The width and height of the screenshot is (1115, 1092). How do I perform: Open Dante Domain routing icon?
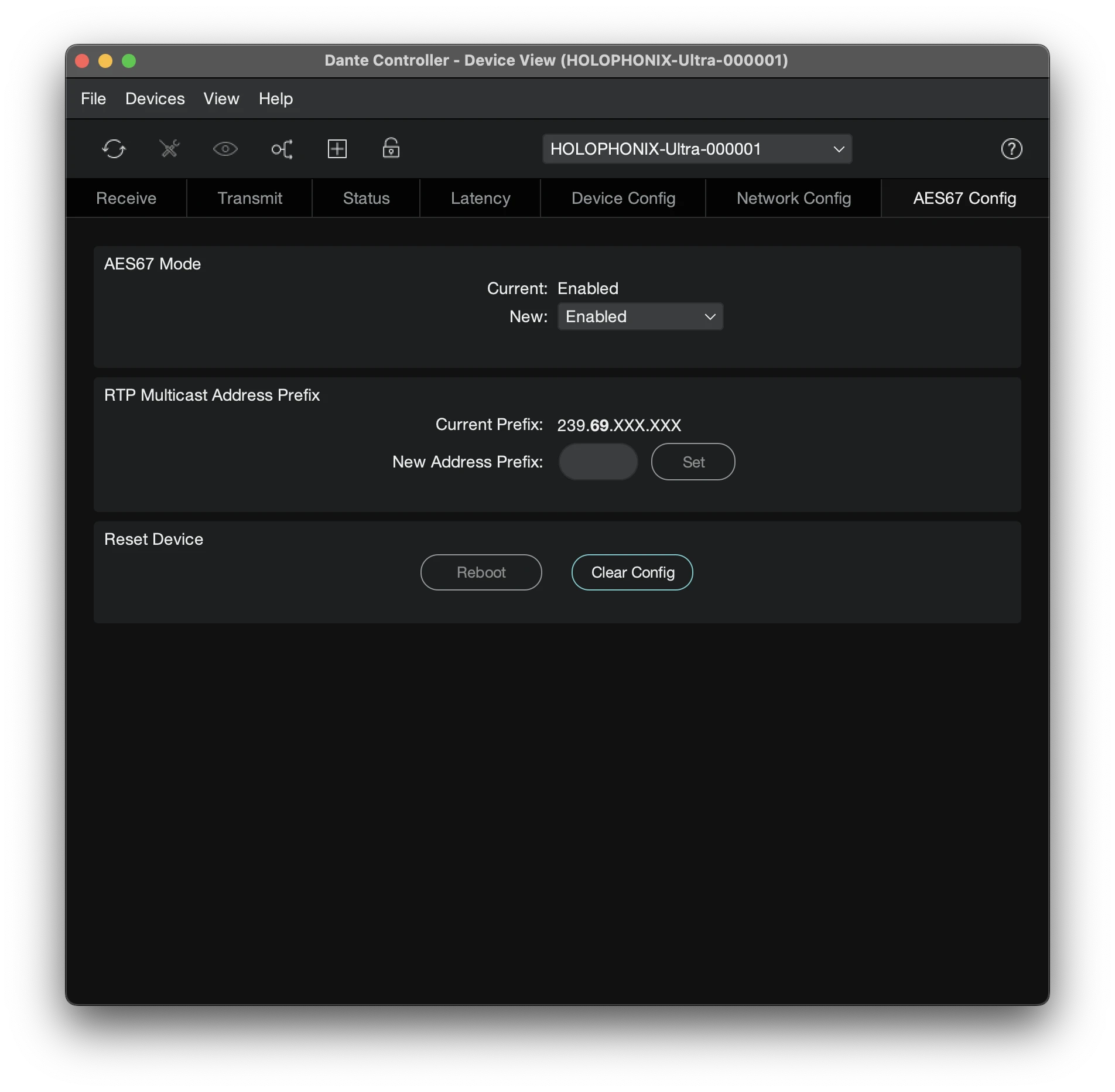(x=282, y=149)
